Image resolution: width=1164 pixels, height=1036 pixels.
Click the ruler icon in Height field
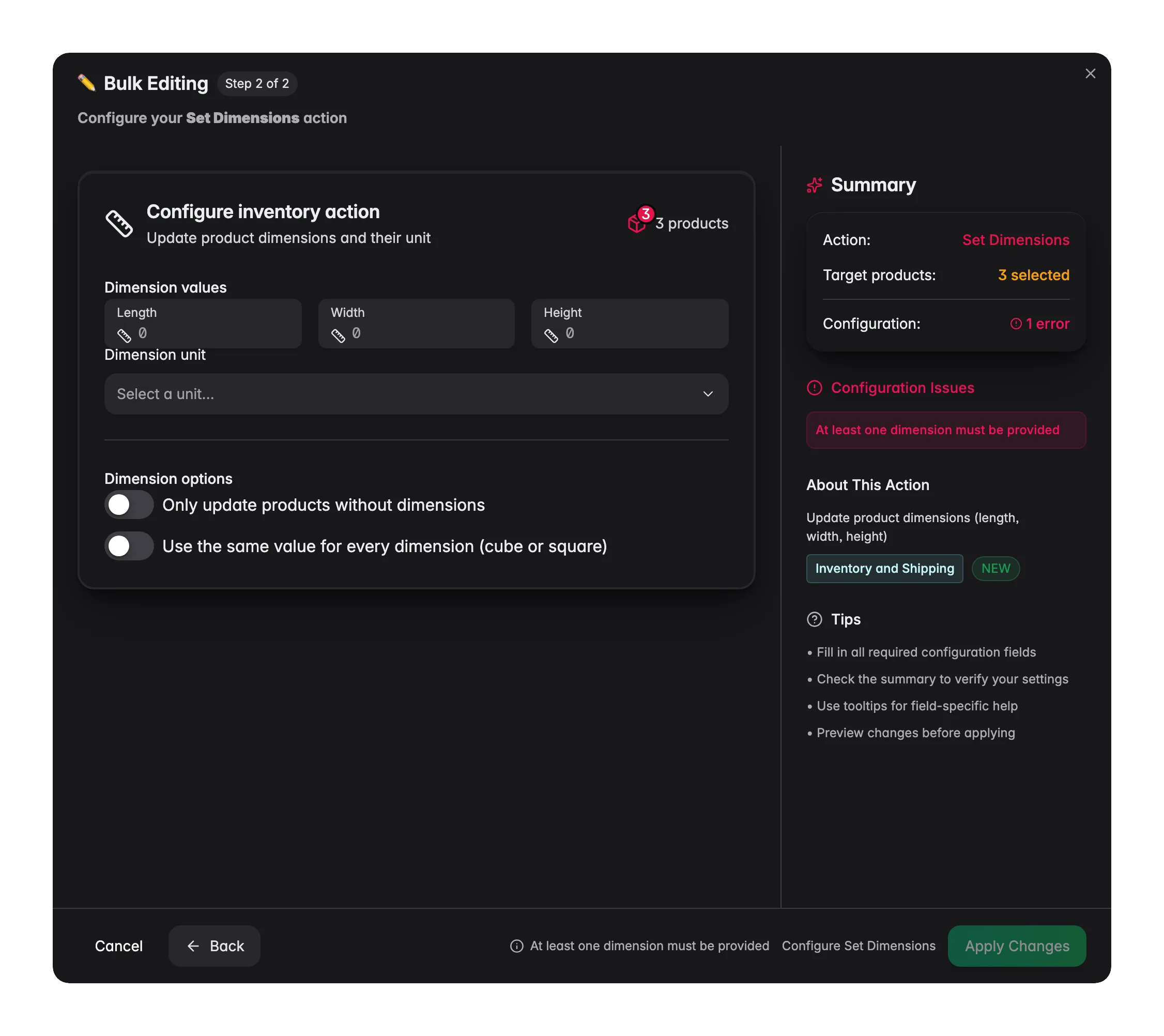click(x=550, y=336)
